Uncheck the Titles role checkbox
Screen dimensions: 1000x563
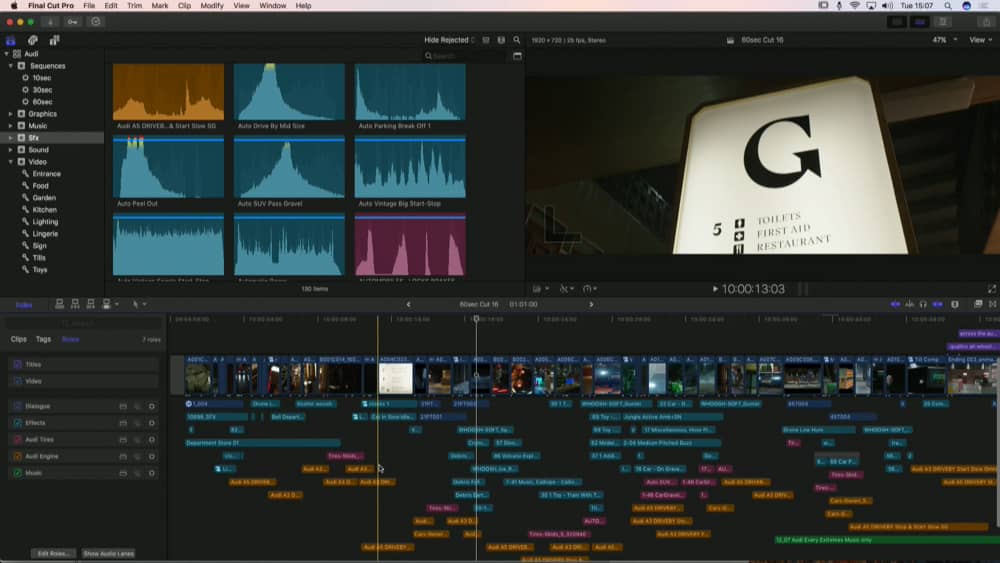coord(17,365)
